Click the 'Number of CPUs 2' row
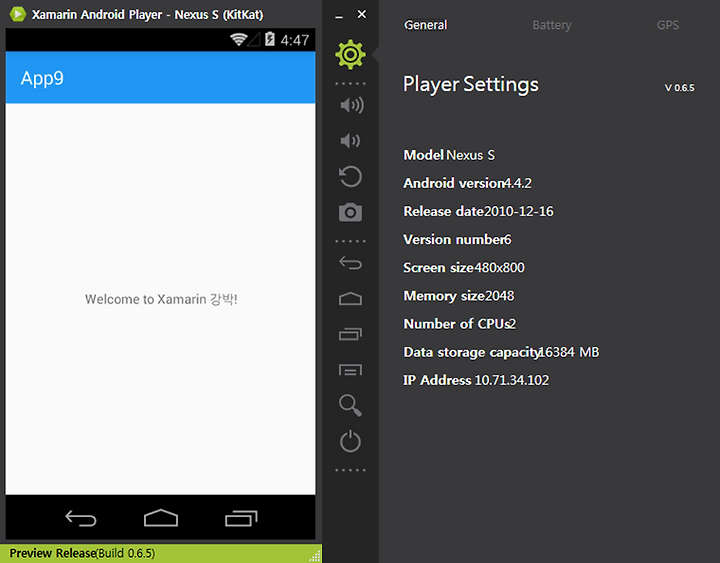Screen dimensions: 720x563 [x=460, y=324]
